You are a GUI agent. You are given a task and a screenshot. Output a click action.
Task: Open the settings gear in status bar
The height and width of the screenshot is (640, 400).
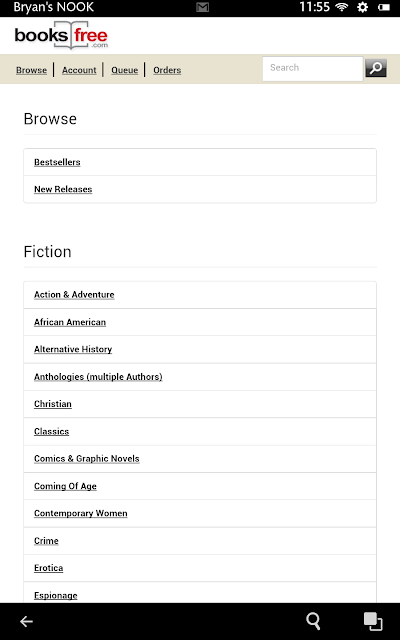tap(362, 7)
